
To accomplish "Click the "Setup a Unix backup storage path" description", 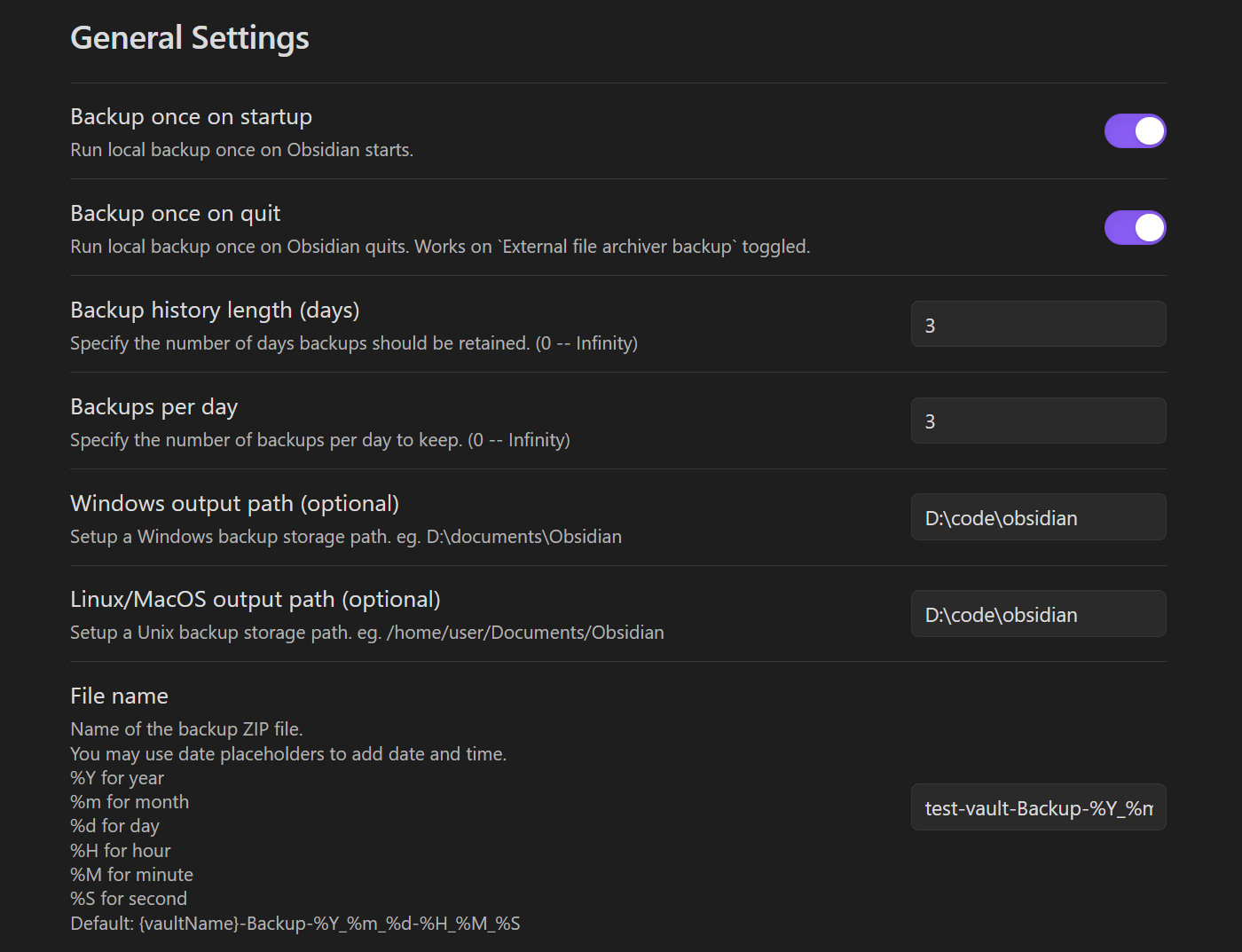I will pyautogui.click(x=366, y=633).
